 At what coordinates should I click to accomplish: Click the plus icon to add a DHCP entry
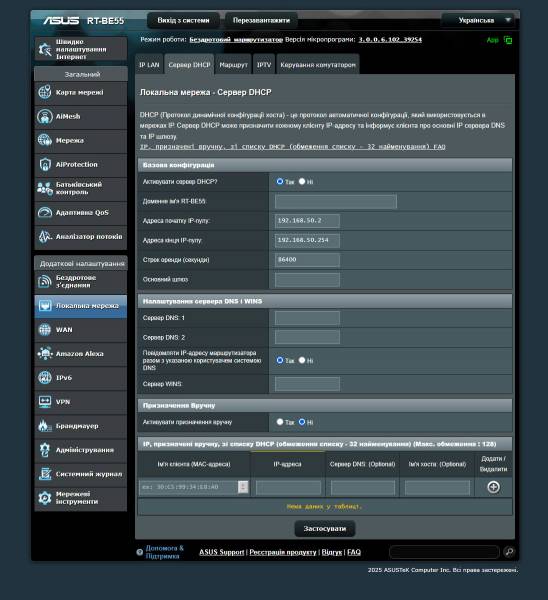click(x=493, y=487)
